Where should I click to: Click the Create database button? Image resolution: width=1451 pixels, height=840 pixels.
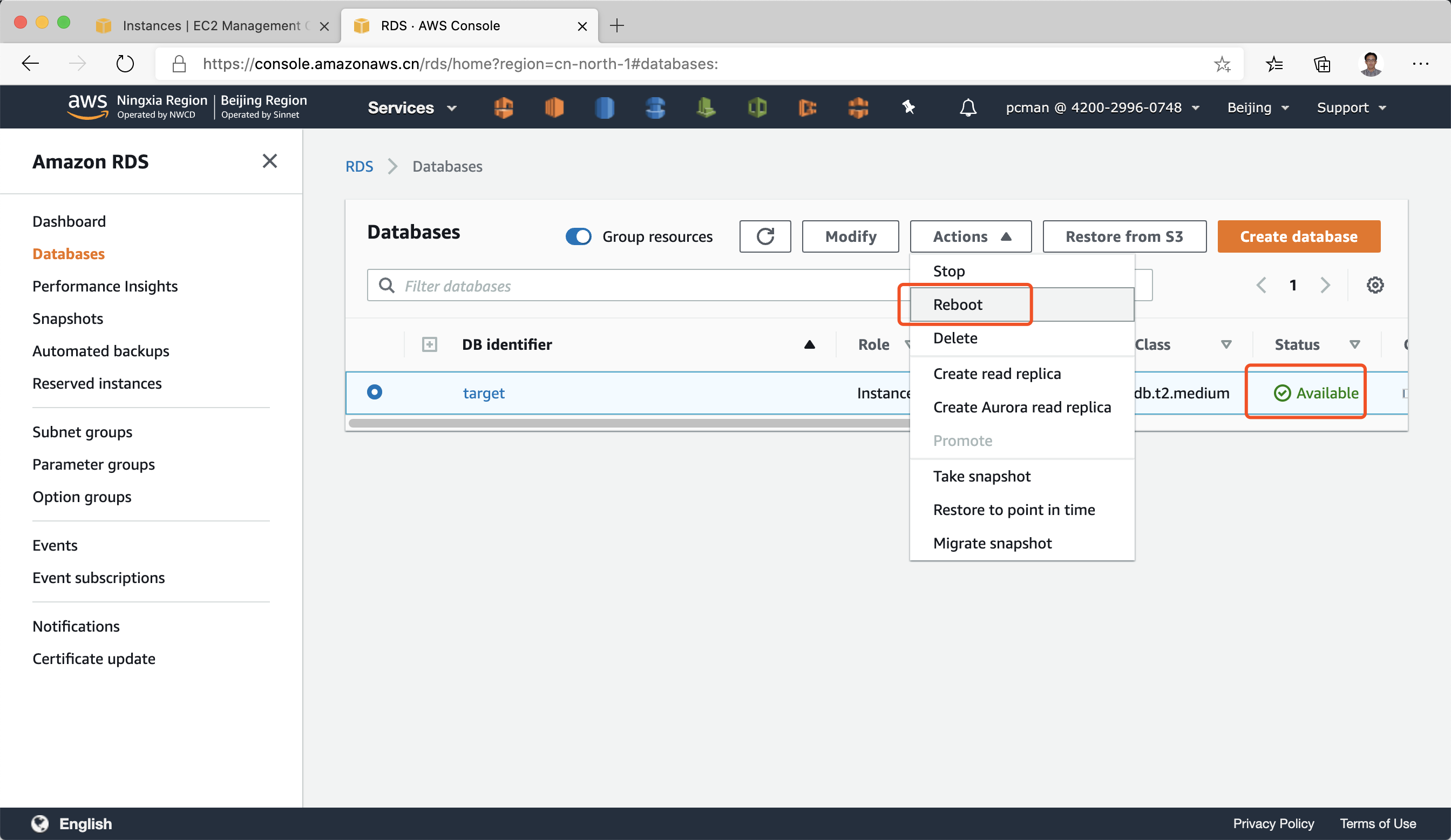click(1298, 236)
